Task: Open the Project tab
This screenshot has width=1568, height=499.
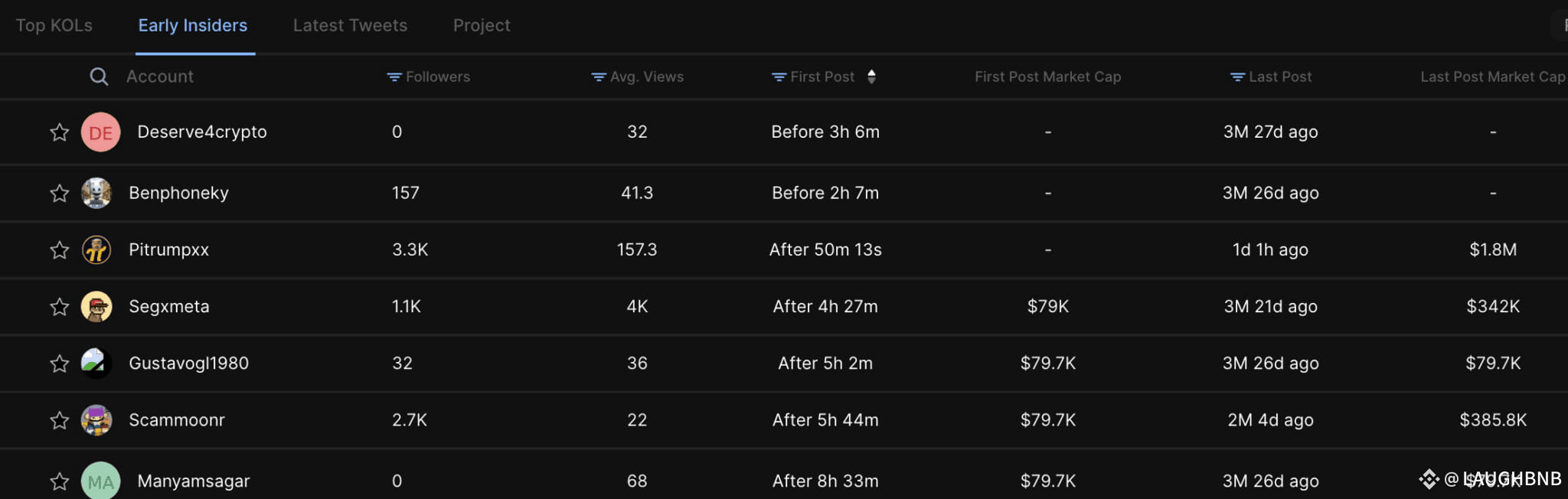Action: (x=482, y=25)
